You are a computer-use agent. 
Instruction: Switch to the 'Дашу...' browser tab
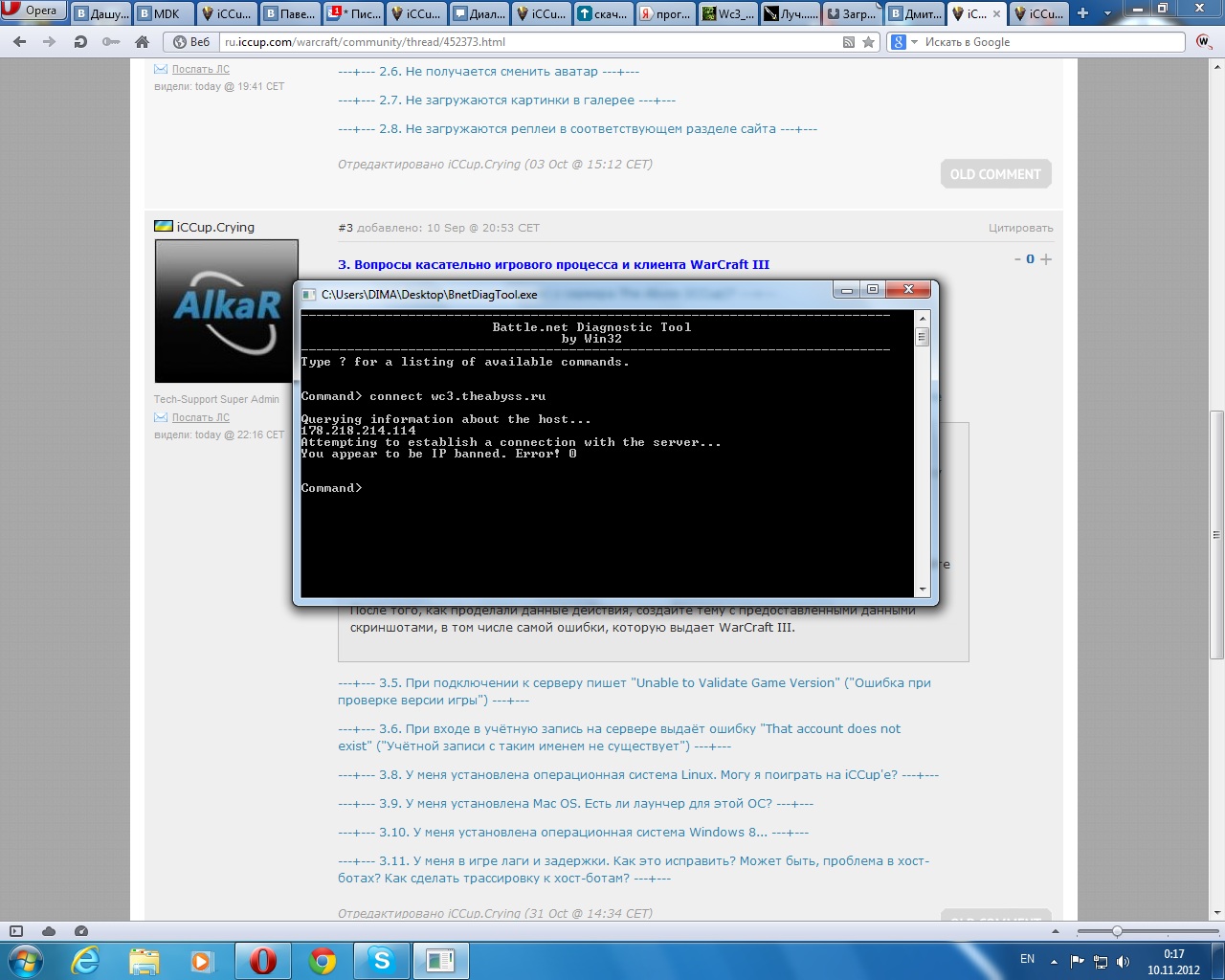point(100,13)
